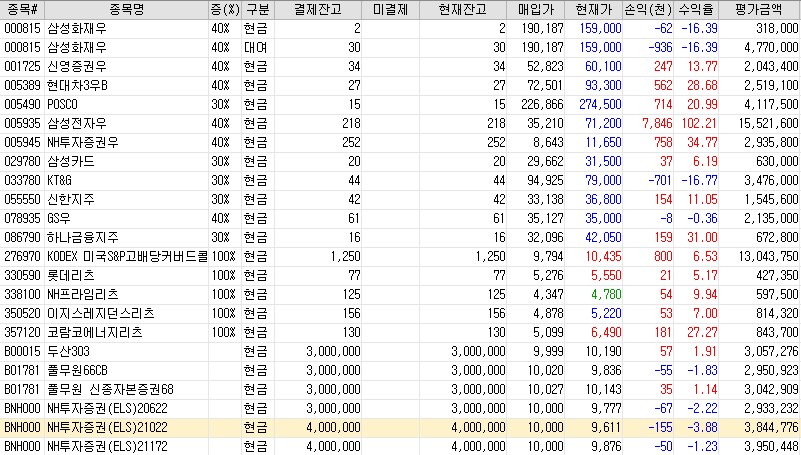
Task: Click stock code 276970
Action: click(22, 256)
